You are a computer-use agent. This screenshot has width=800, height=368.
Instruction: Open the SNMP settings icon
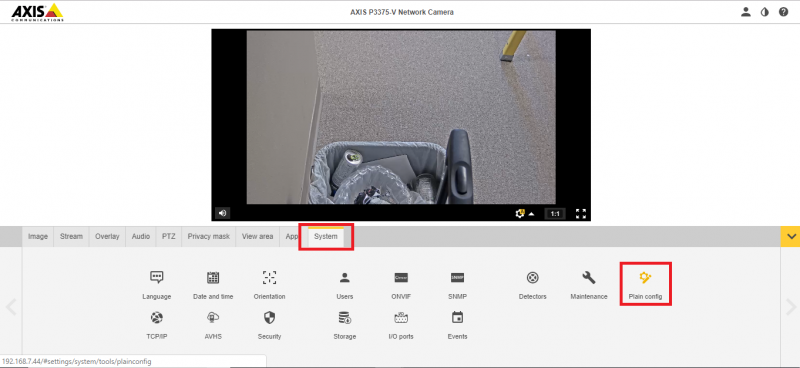coord(457,278)
